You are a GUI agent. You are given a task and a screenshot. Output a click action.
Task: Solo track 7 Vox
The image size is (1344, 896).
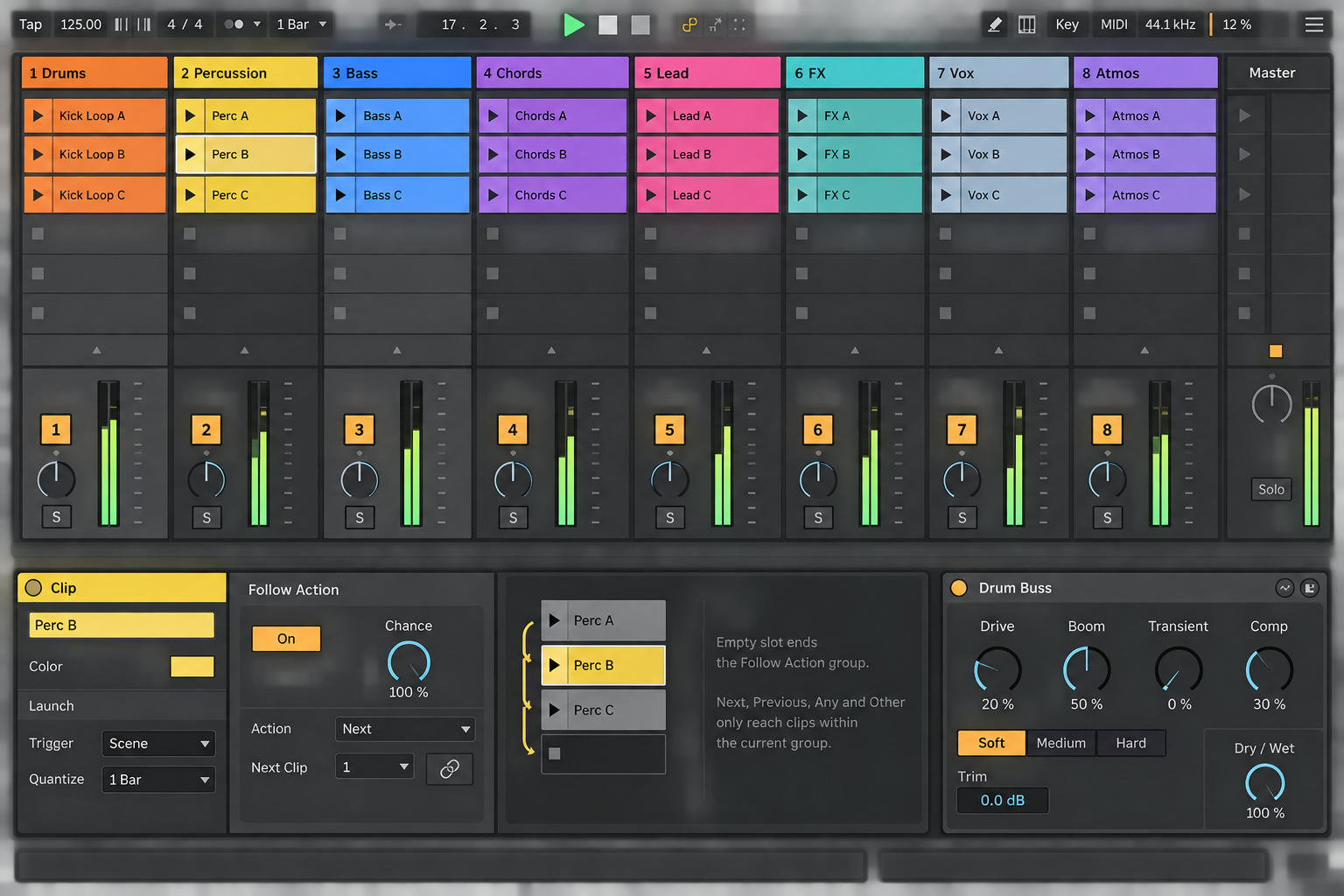click(962, 517)
